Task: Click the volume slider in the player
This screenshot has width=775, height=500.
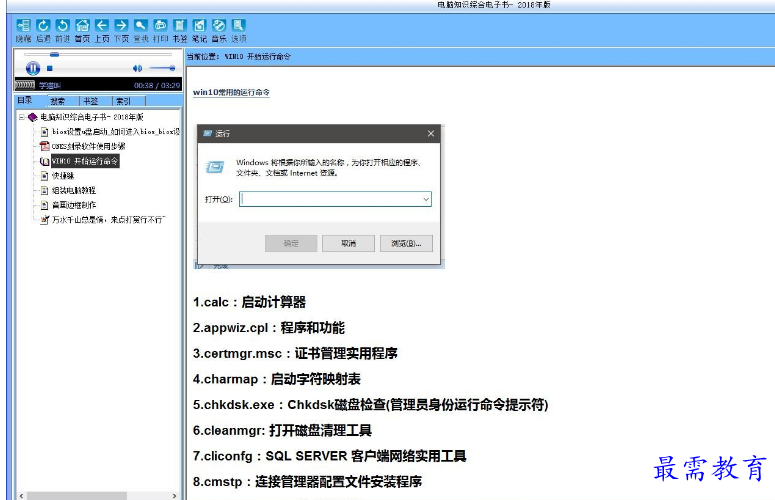Action: coord(162,68)
